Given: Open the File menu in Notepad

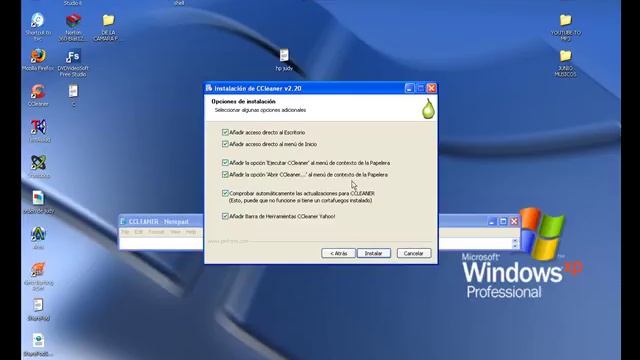Looking at the screenshot, I should 125,232.
